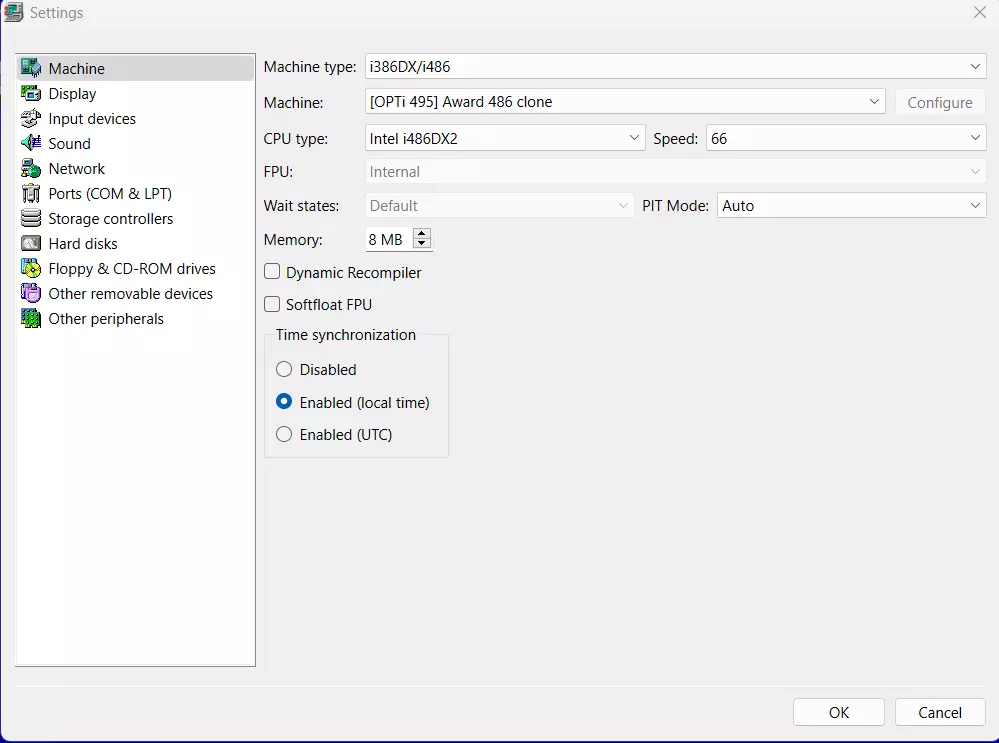Go to Floppy & CD-ROM drives
Viewport: 999px width, 743px height.
(x=136, y=268)
